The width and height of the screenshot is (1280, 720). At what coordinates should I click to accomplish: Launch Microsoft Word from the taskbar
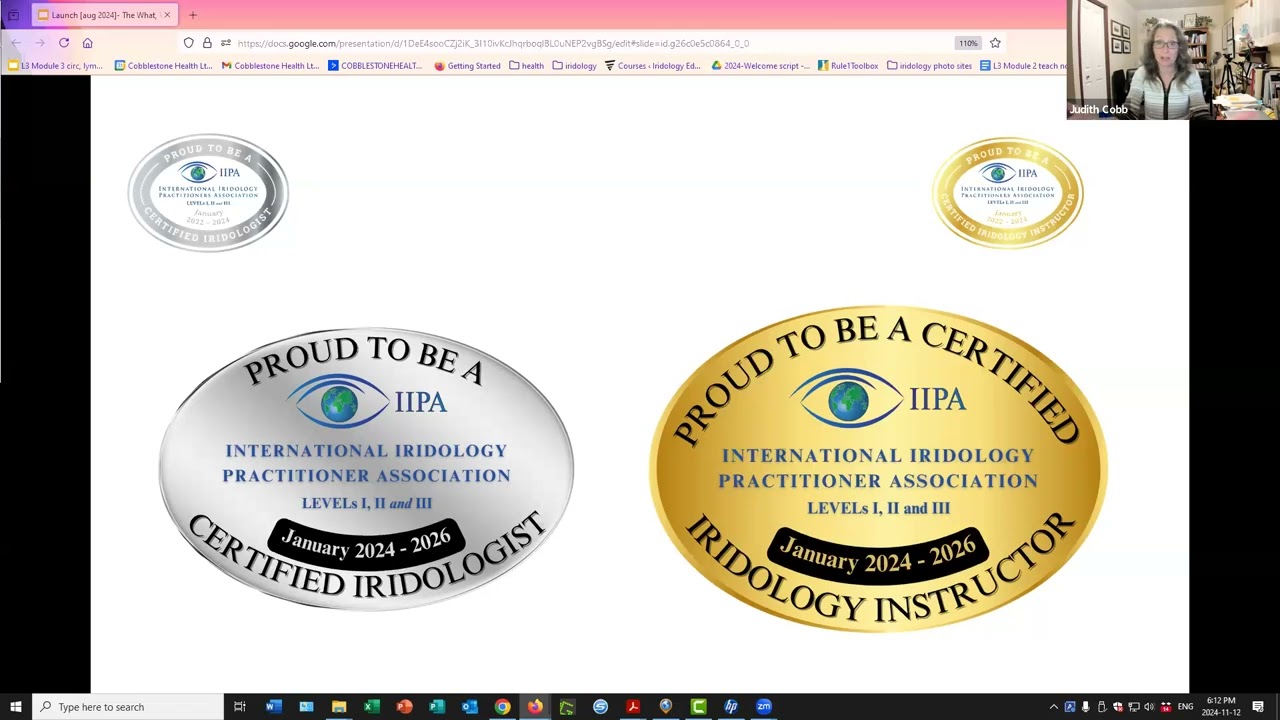tap(273, 707)
